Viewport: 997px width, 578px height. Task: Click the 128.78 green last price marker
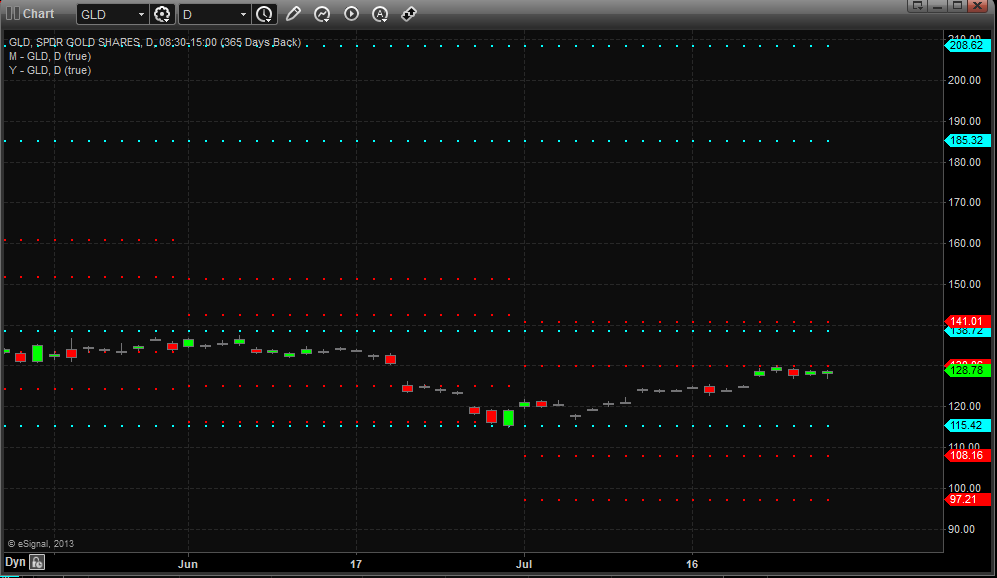tap(968, 370)
